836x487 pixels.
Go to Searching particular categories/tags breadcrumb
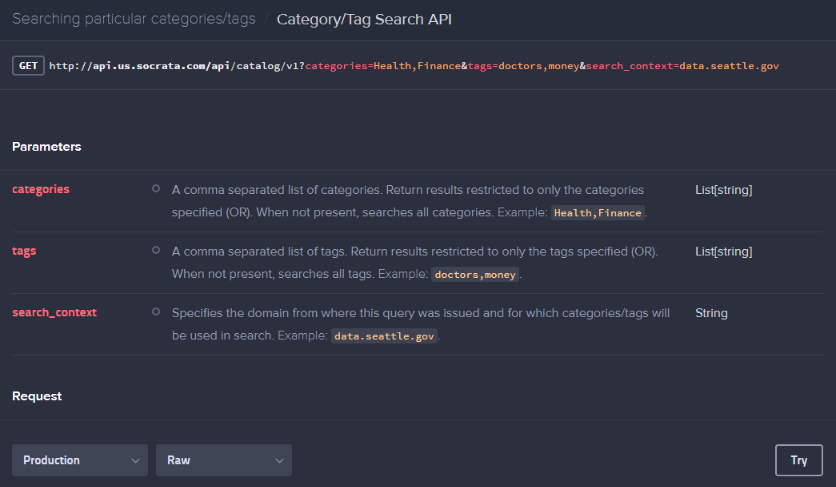click(134, 19)
